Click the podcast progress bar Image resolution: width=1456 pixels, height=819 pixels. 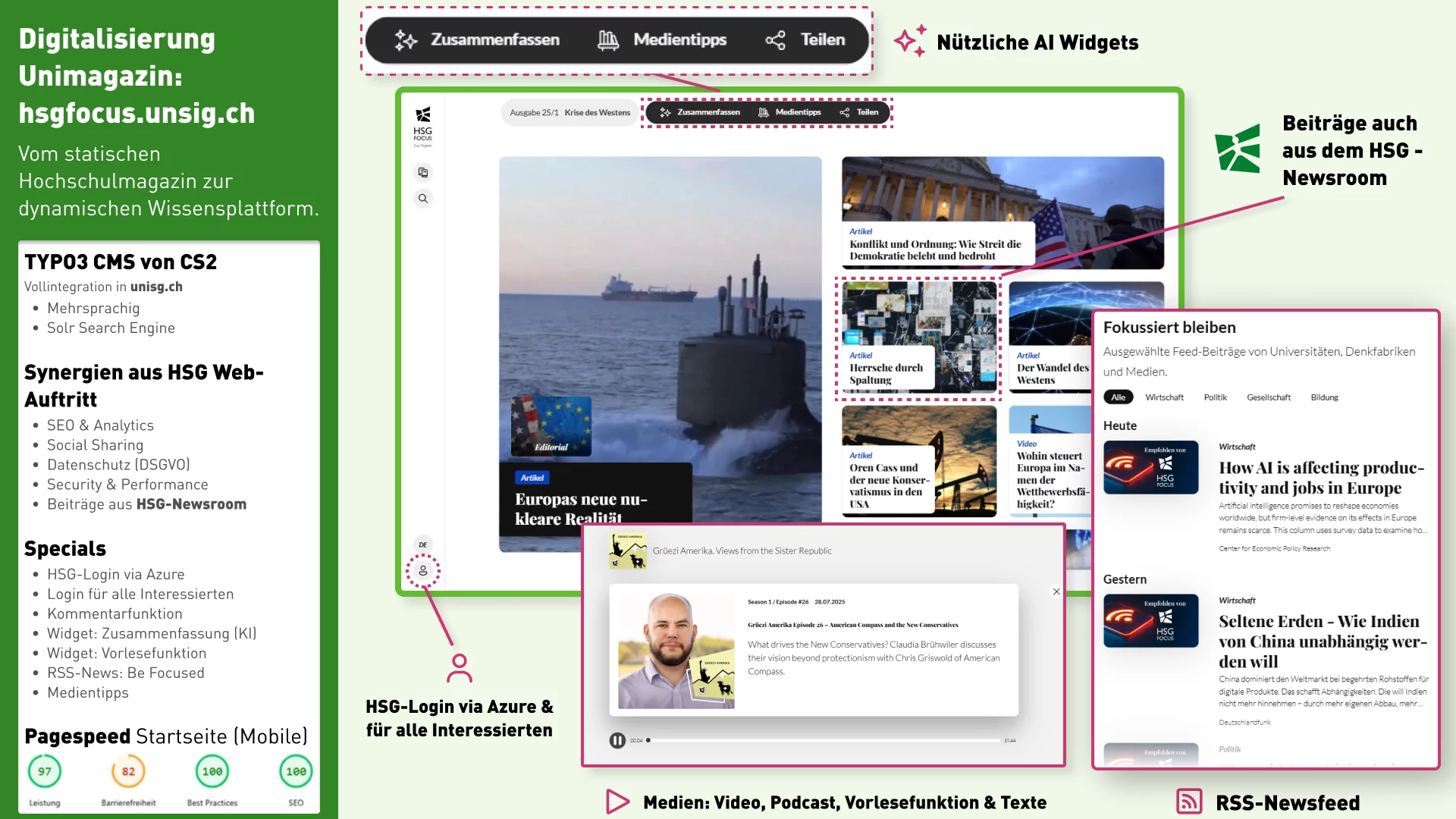point(824,740)
